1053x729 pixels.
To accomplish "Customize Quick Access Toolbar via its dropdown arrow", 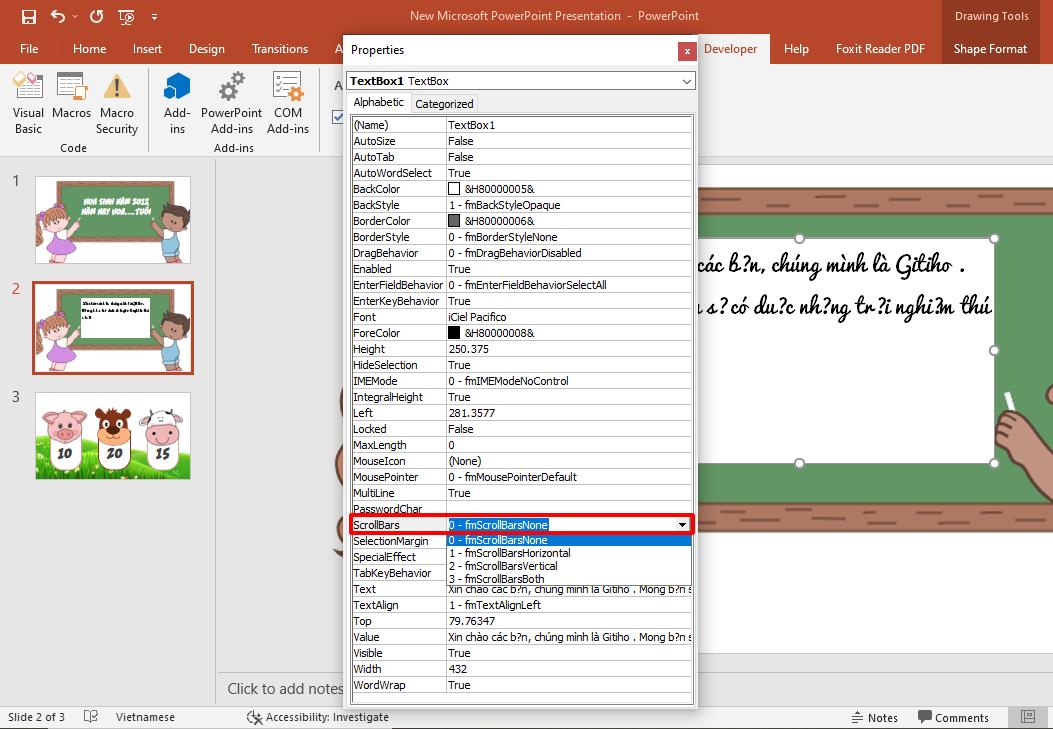I will click(154, 17).
